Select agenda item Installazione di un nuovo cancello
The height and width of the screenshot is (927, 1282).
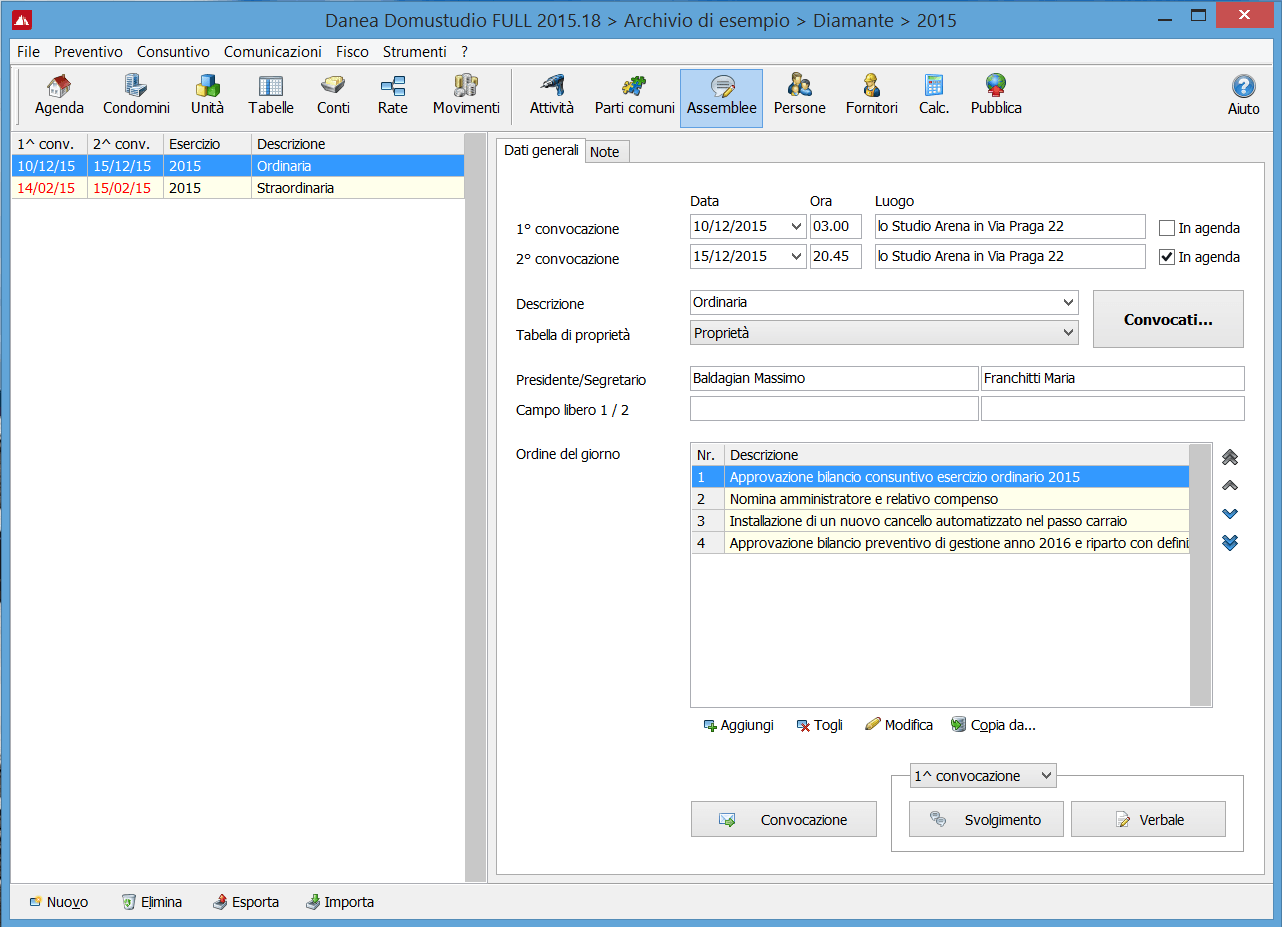[940, 520]
